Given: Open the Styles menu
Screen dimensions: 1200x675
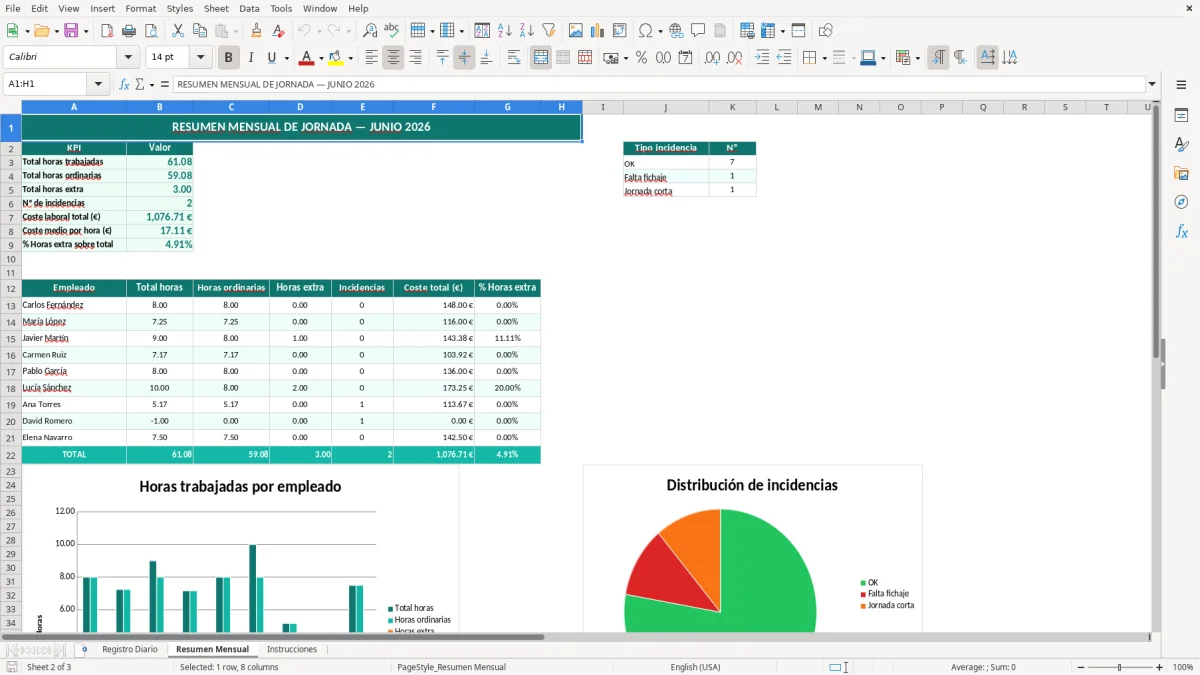Looking at the screenshot, I should coord(180,8).
